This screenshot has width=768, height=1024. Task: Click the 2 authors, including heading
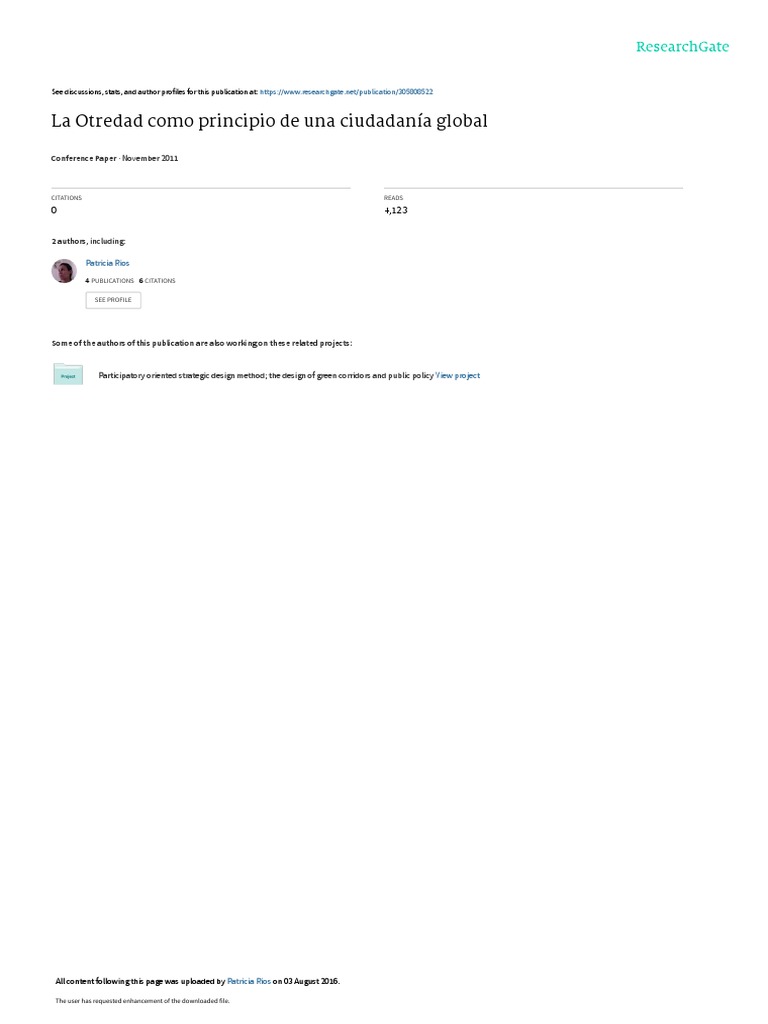[x=88, y=242]
